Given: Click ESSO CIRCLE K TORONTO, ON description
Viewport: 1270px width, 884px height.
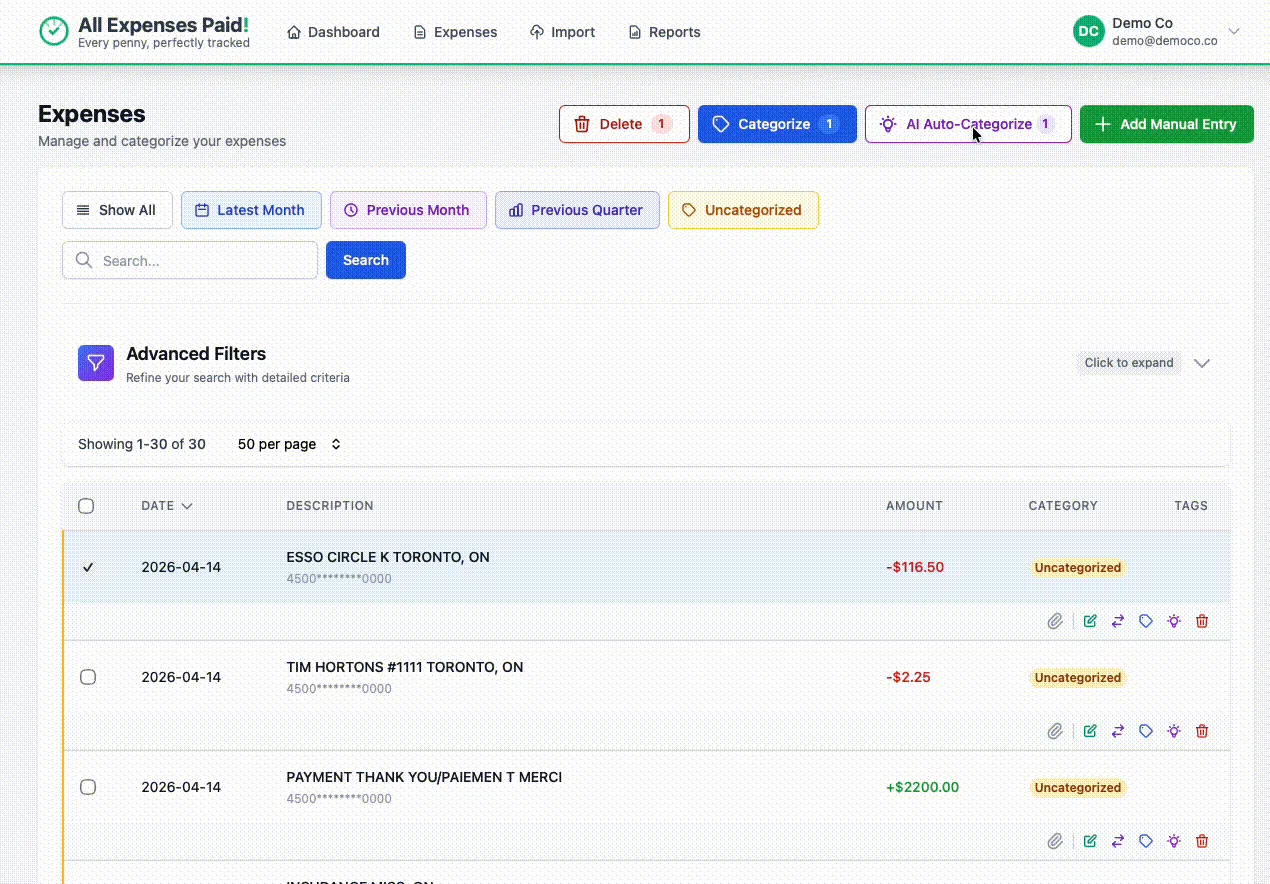Looking at the screenshot, I should [388, 557].
